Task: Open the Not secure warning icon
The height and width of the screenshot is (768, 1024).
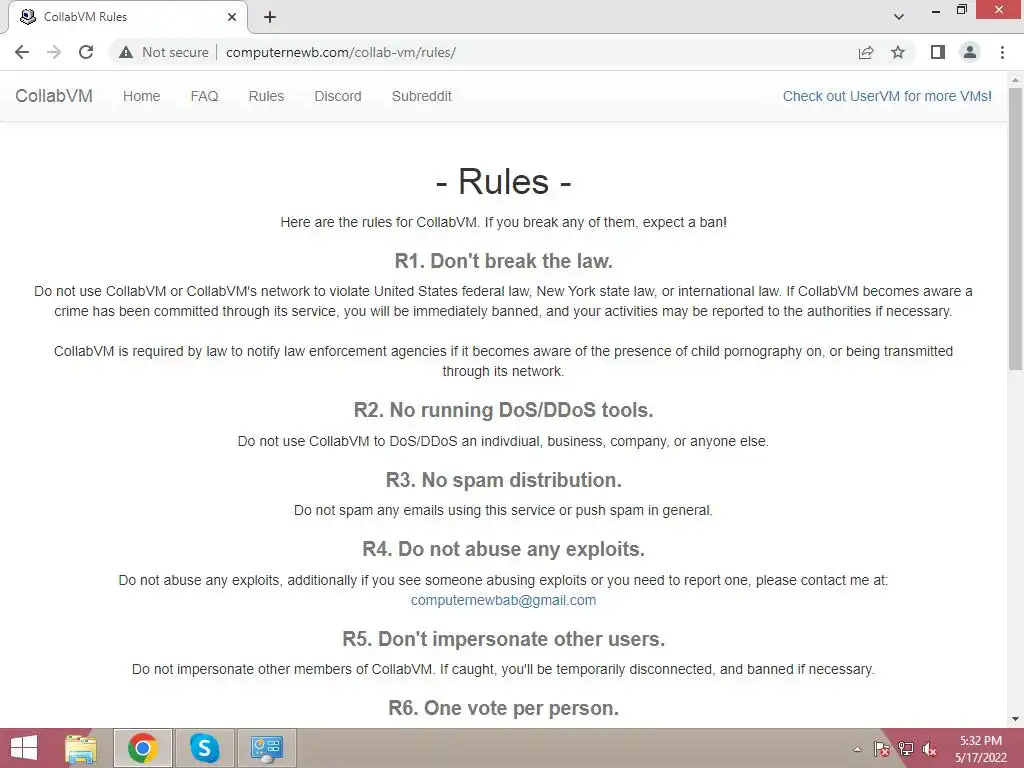Action: click(x=126, y=52)
